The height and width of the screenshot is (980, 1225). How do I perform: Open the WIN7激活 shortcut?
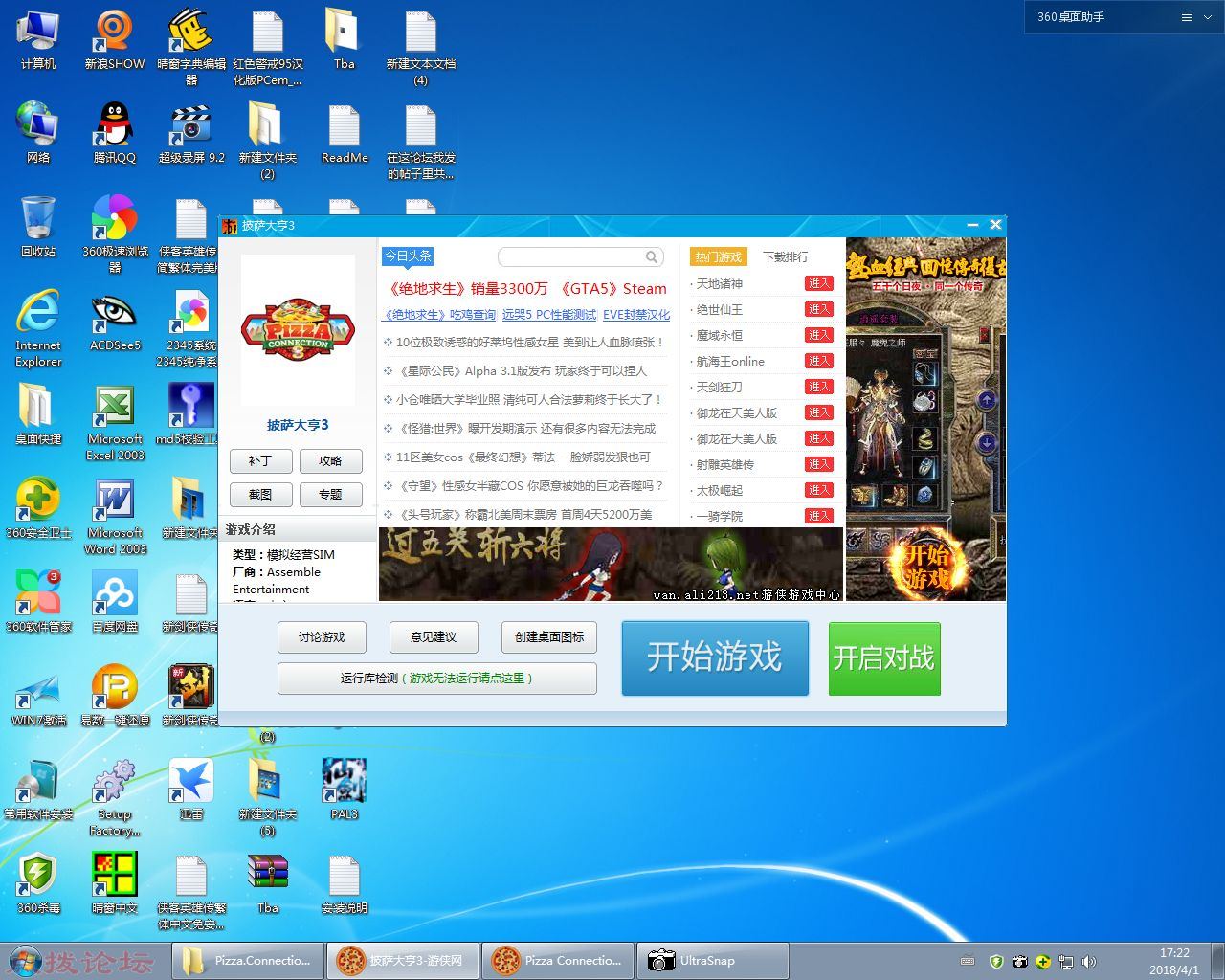coord(37,696)
